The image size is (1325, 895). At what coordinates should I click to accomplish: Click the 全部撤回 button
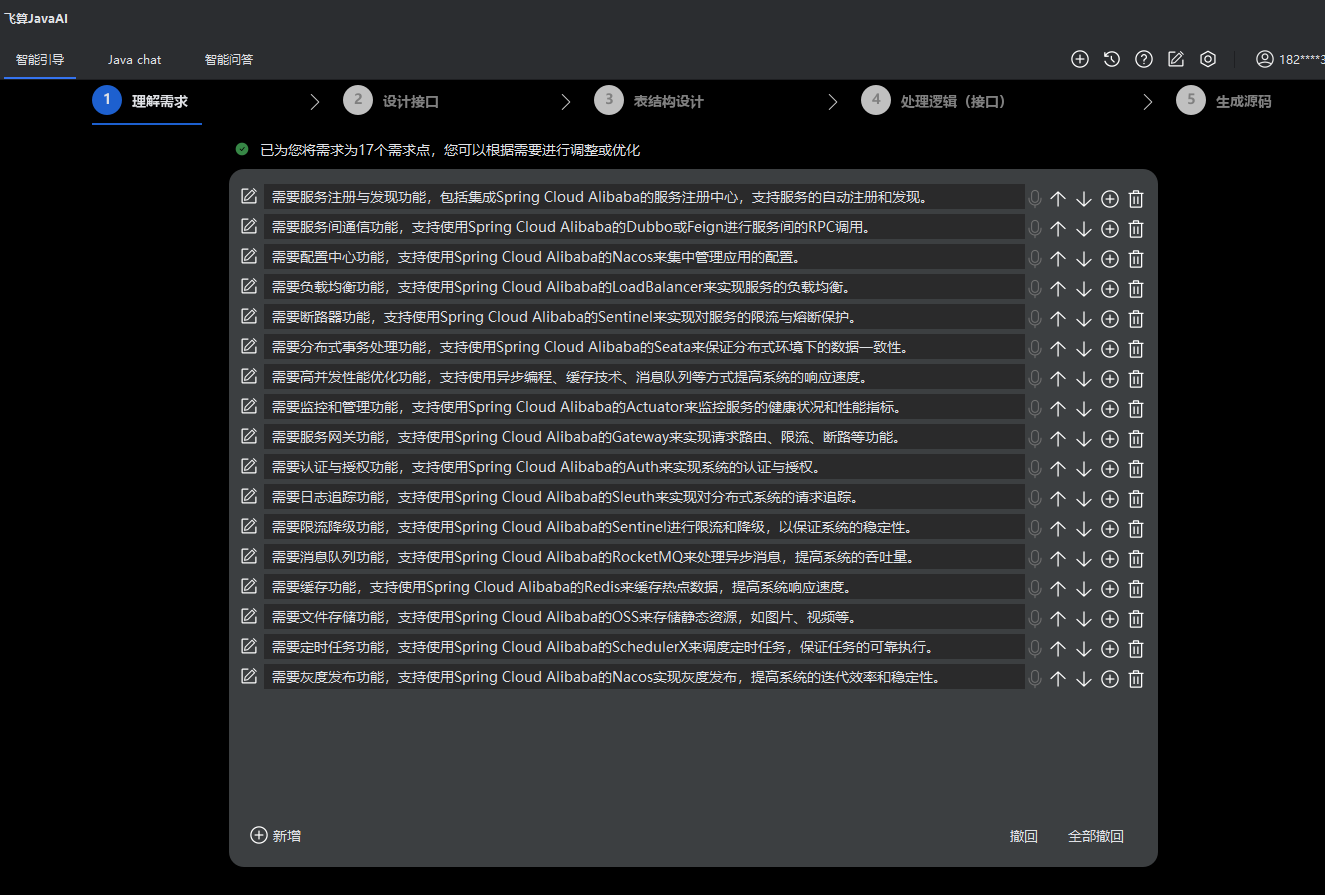(x=1096, y=836)
